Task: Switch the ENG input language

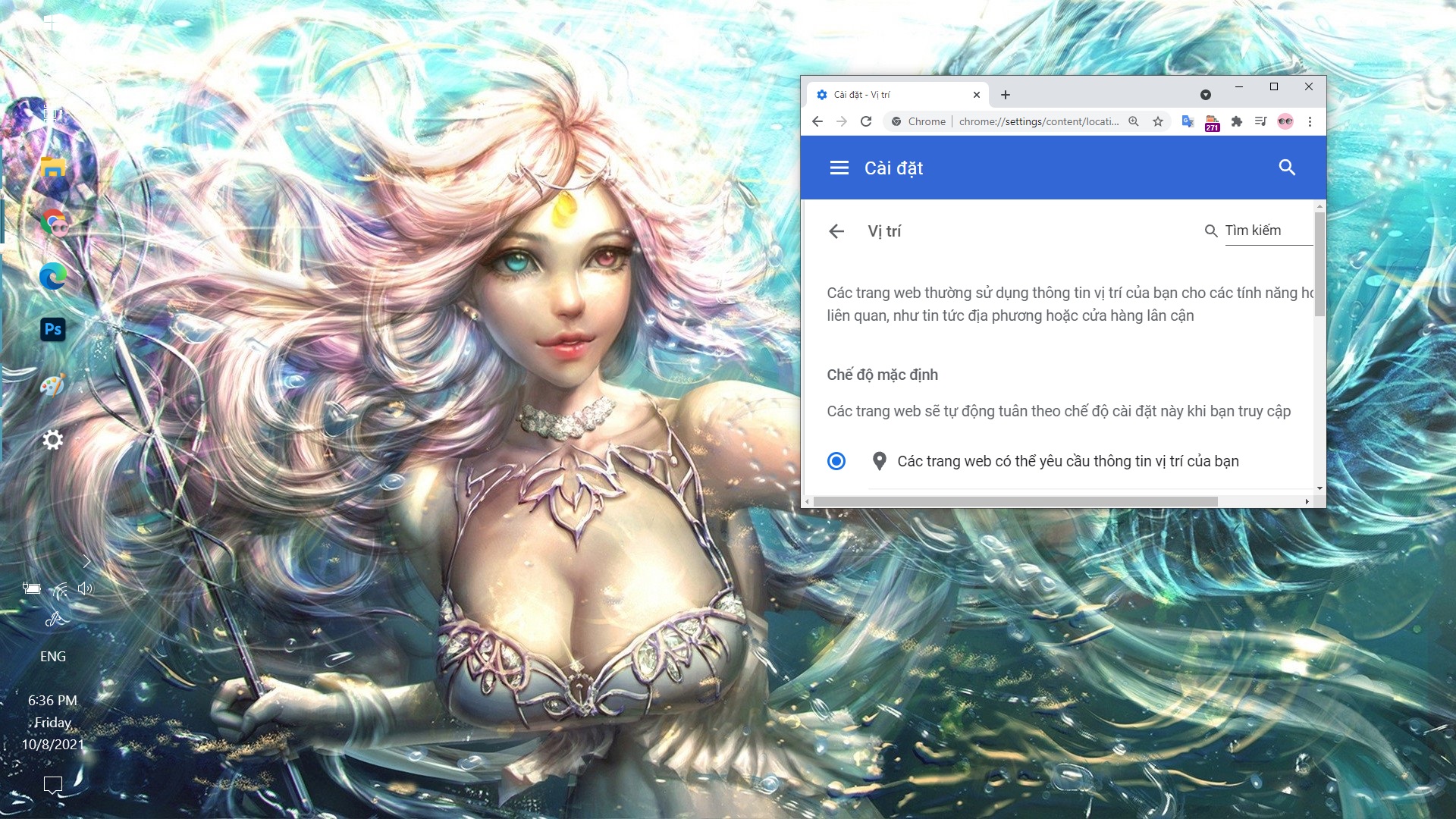Action: click(52, 657)
